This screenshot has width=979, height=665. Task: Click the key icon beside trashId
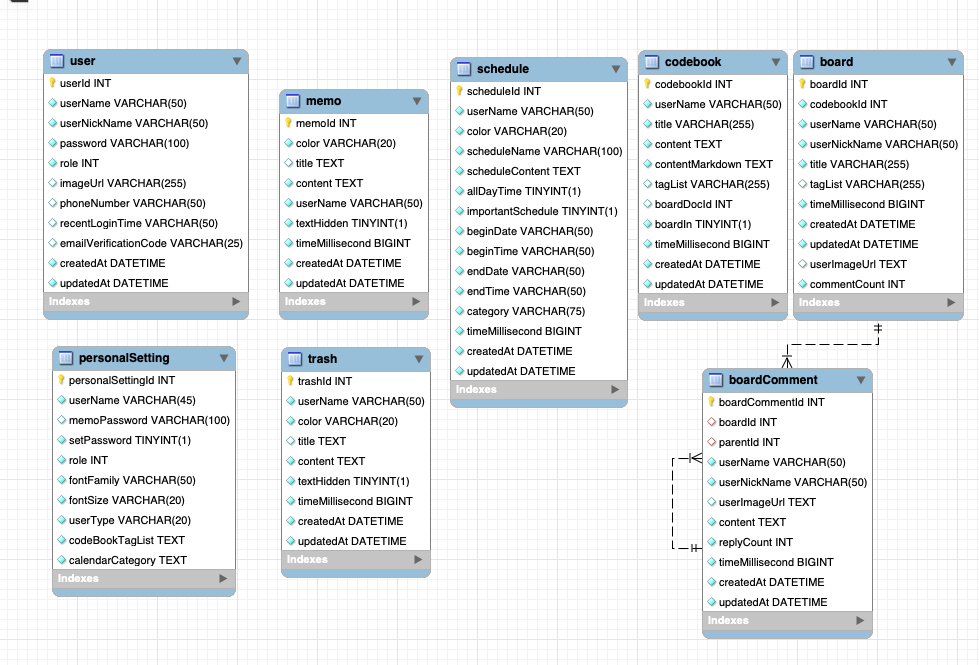click(291, 380)
